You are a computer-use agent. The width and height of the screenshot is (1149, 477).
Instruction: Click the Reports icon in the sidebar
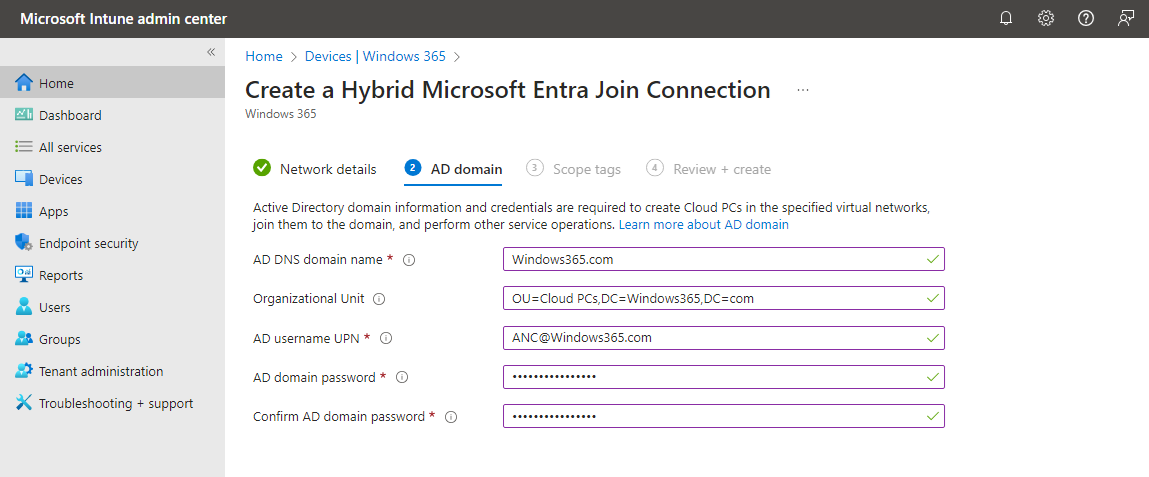click(x=24, y=275)
